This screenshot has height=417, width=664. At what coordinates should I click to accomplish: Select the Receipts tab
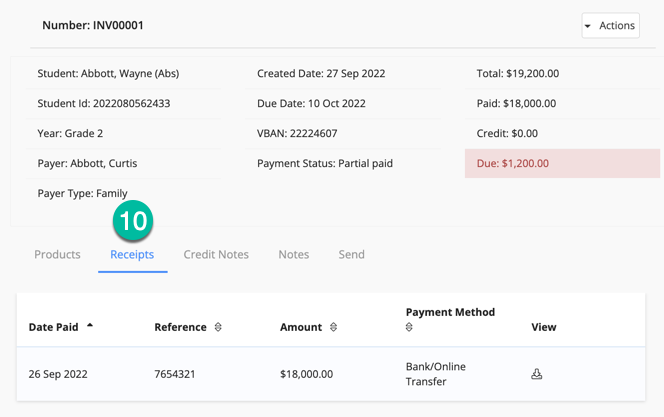[132, 255]
